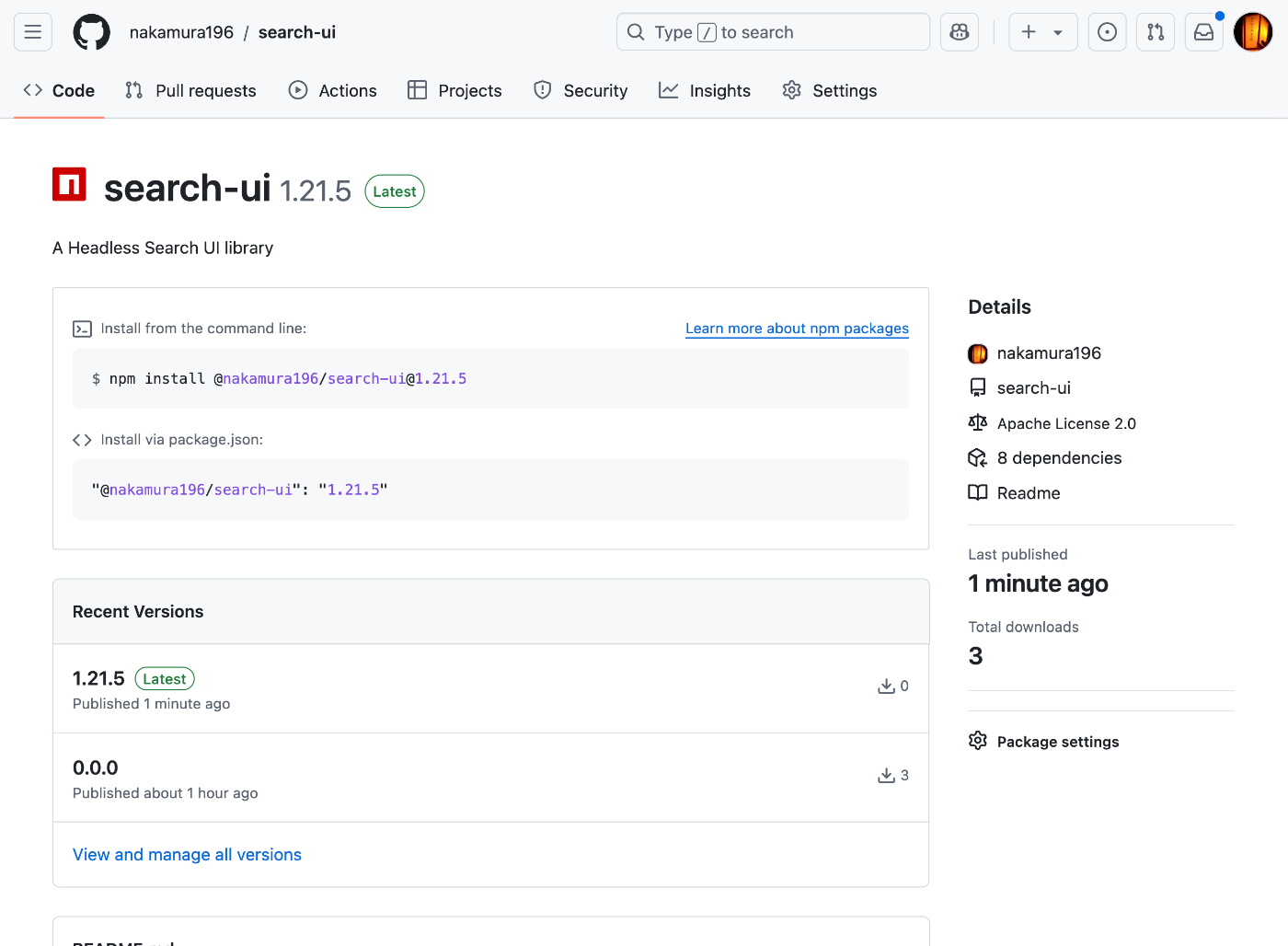Switch to the Security tab

581,90
